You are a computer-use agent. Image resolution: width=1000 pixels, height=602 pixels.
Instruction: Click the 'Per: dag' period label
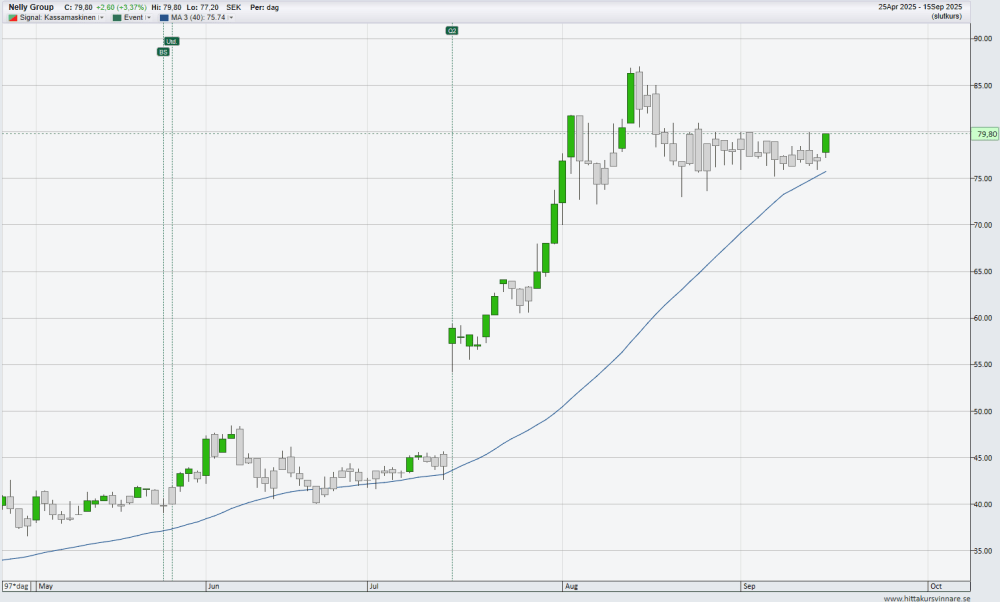coord(264,8)
